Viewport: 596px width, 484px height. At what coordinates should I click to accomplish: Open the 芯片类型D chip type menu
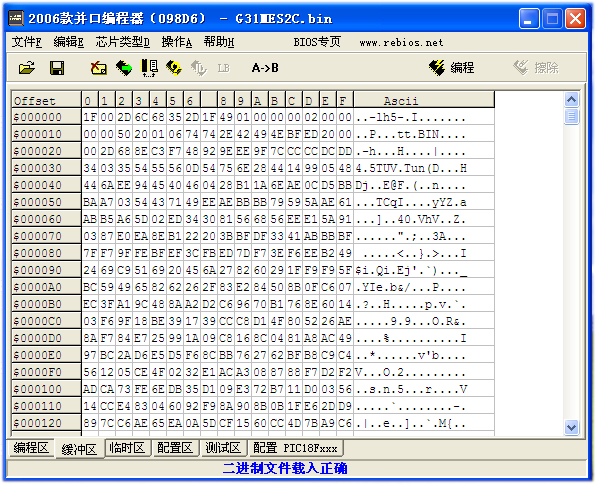click(122, 42)
